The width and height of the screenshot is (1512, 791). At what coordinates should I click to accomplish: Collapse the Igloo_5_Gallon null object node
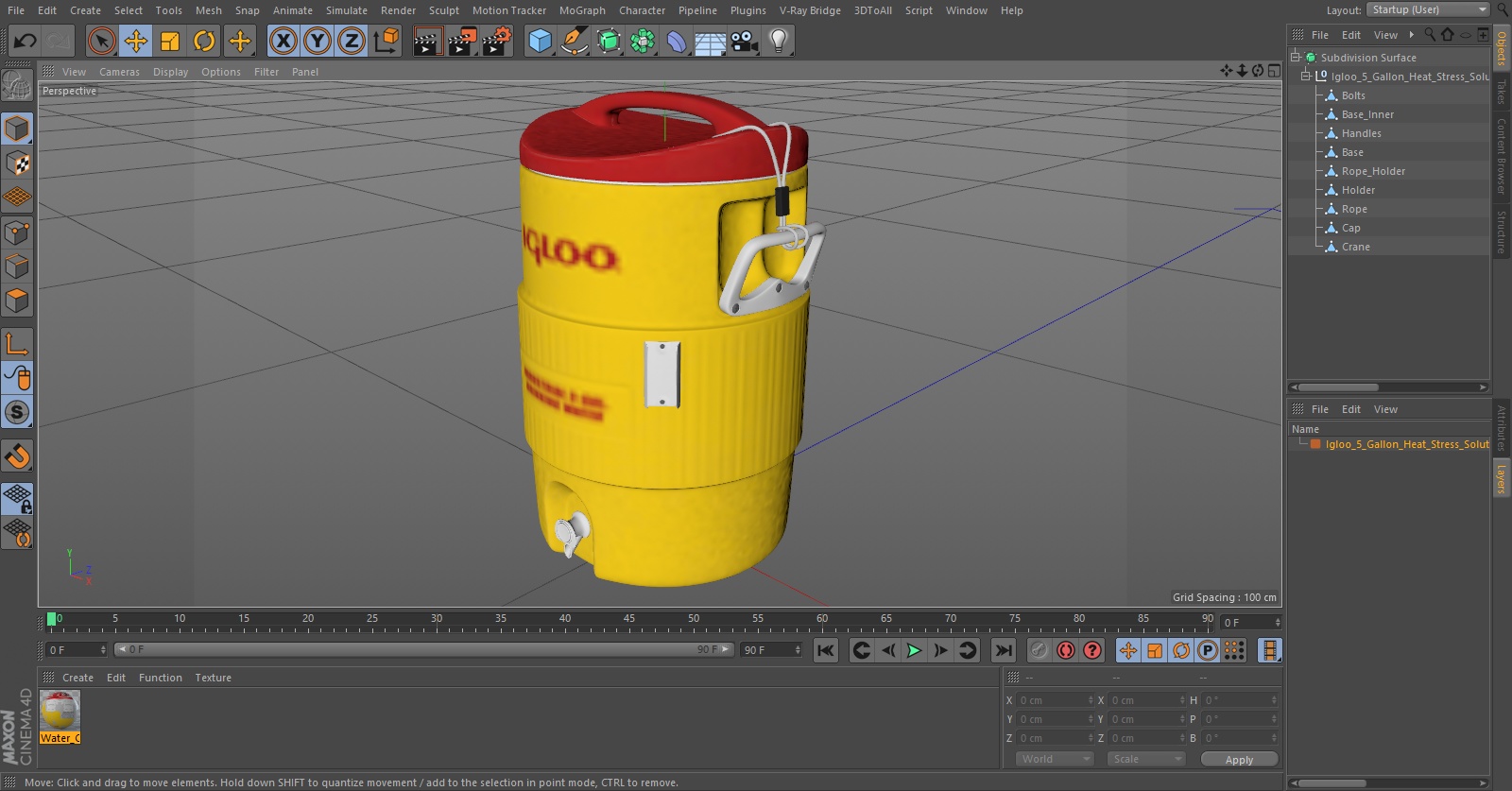[1306, 76]
